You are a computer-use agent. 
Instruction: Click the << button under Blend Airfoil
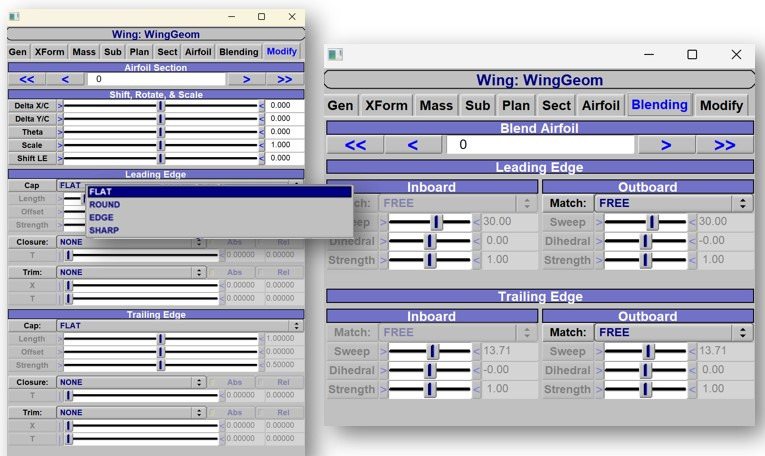pos(355,145)
